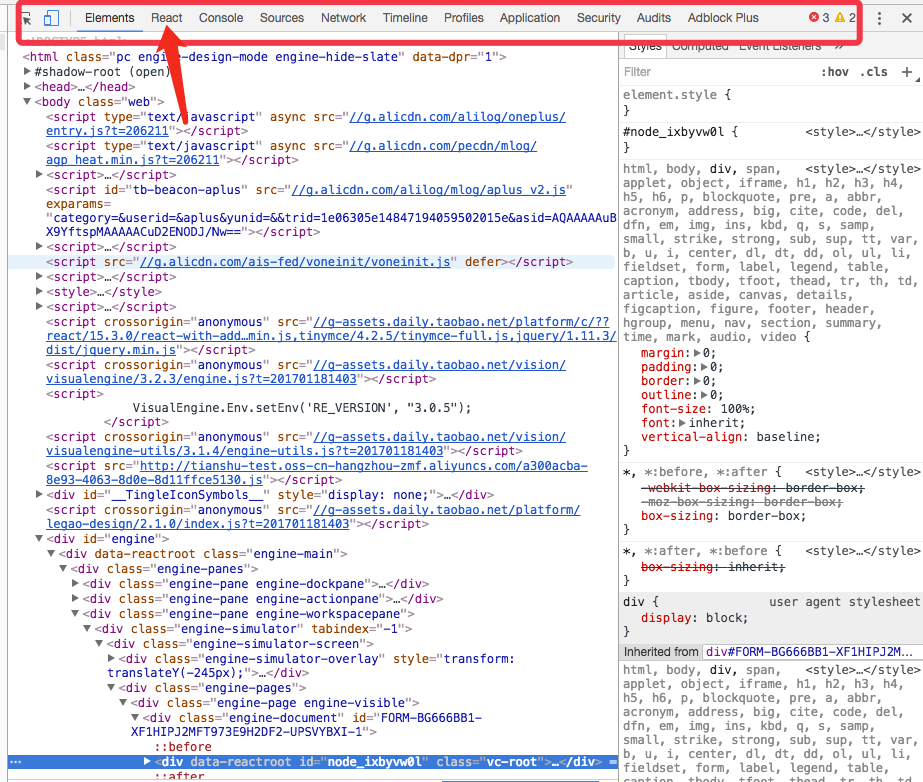Switch to the Elements tab
The image size is (923, 782).
coord(109,18)
